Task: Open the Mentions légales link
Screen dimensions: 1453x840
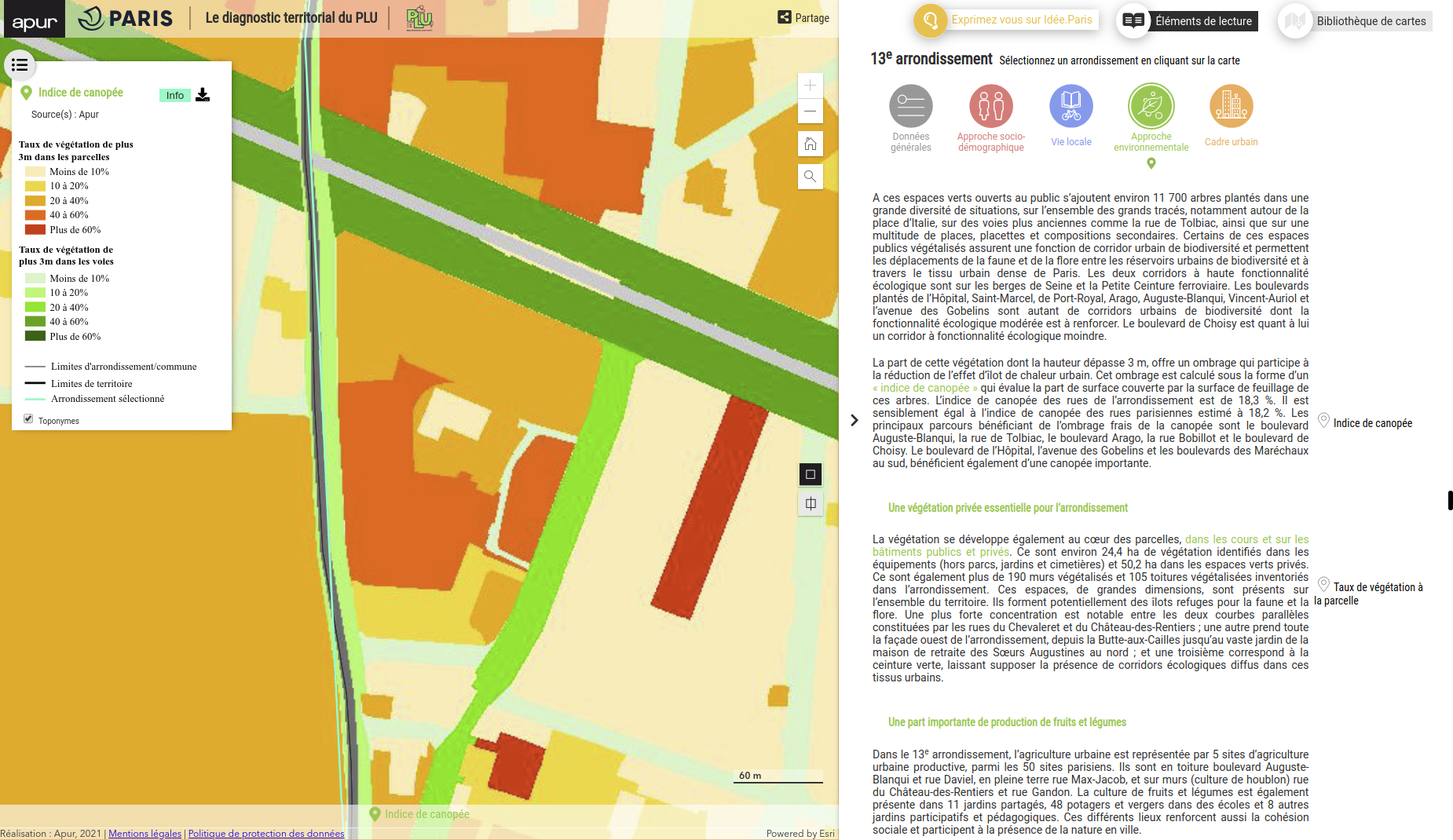Action: pyautogui.click(x=145, y=834)
